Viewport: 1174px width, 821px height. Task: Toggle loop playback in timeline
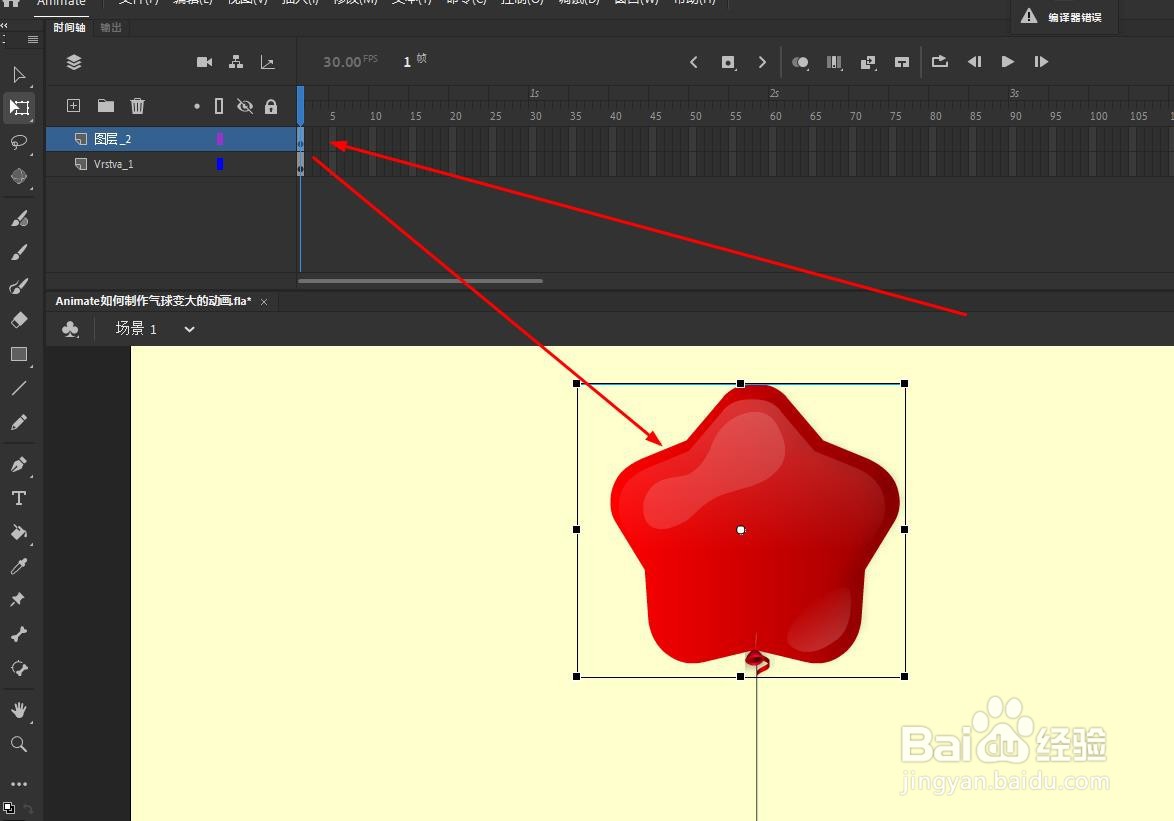[x=940, y=61]
